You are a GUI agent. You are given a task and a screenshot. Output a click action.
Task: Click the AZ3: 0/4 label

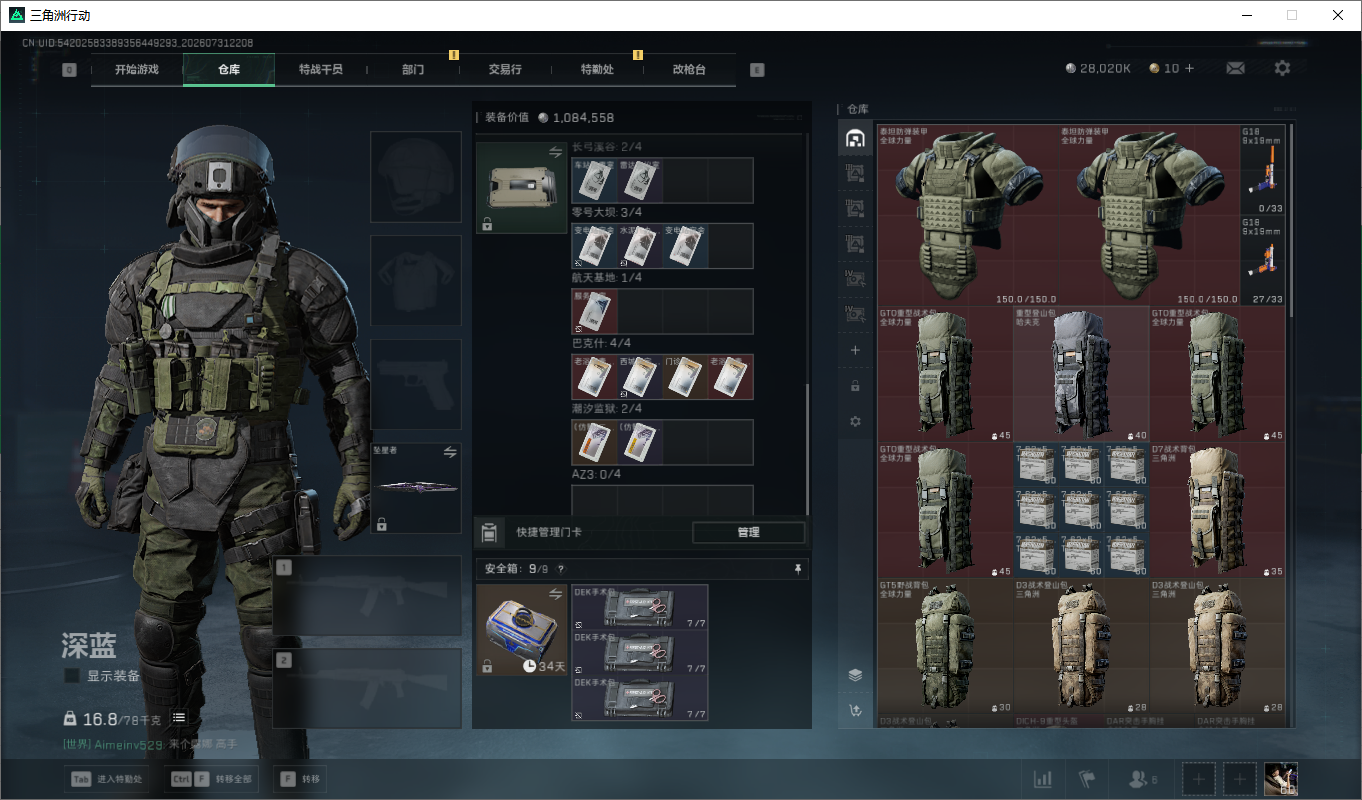pyautogui.click(x=596, y=474)
